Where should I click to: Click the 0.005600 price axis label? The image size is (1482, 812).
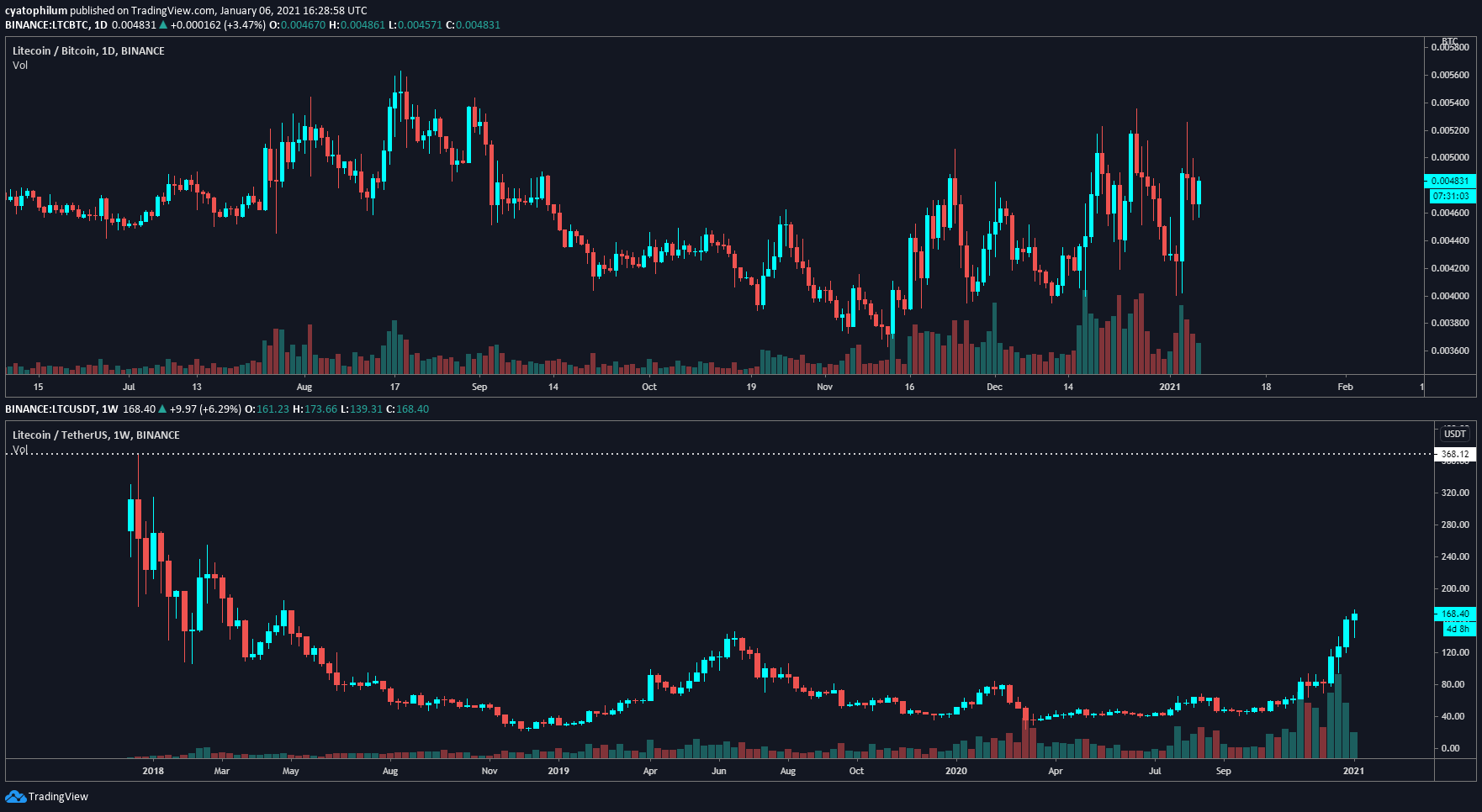1450,75
